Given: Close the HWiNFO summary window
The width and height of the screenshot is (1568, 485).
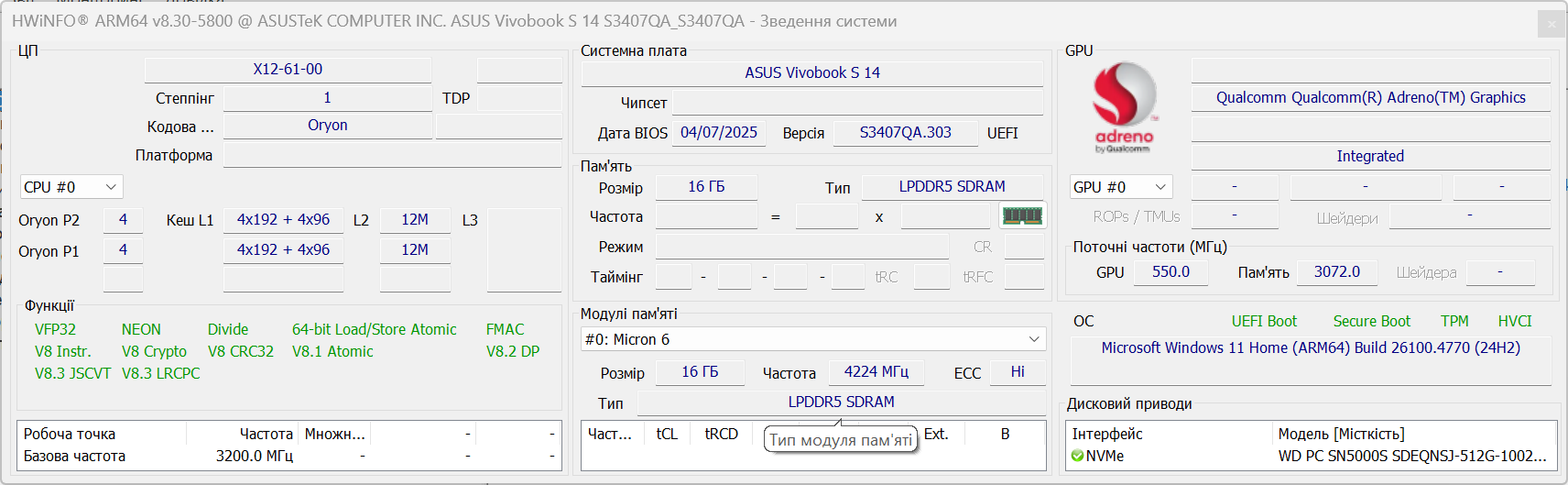Looking at the screenshot, I should coord(1552,24).
